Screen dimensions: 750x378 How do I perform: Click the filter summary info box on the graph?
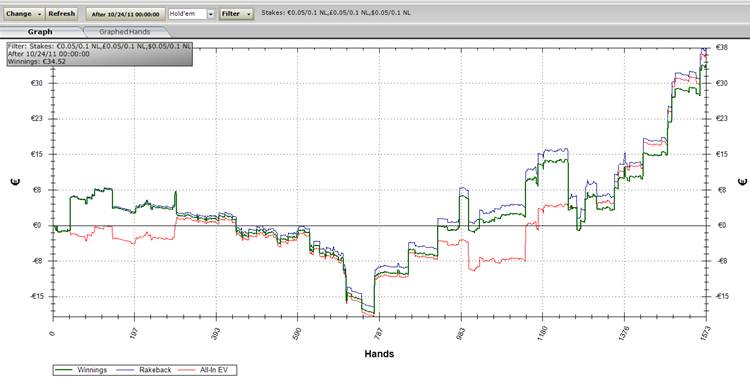pyautogui.click(x=99, y=54)
